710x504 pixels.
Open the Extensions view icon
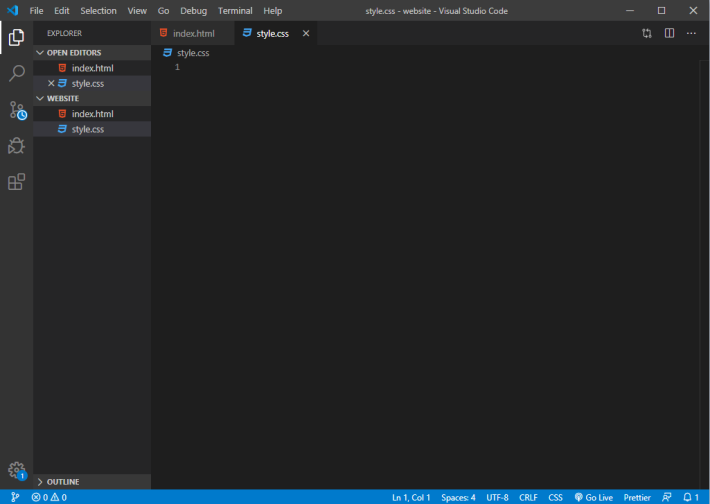click(16, 182)
